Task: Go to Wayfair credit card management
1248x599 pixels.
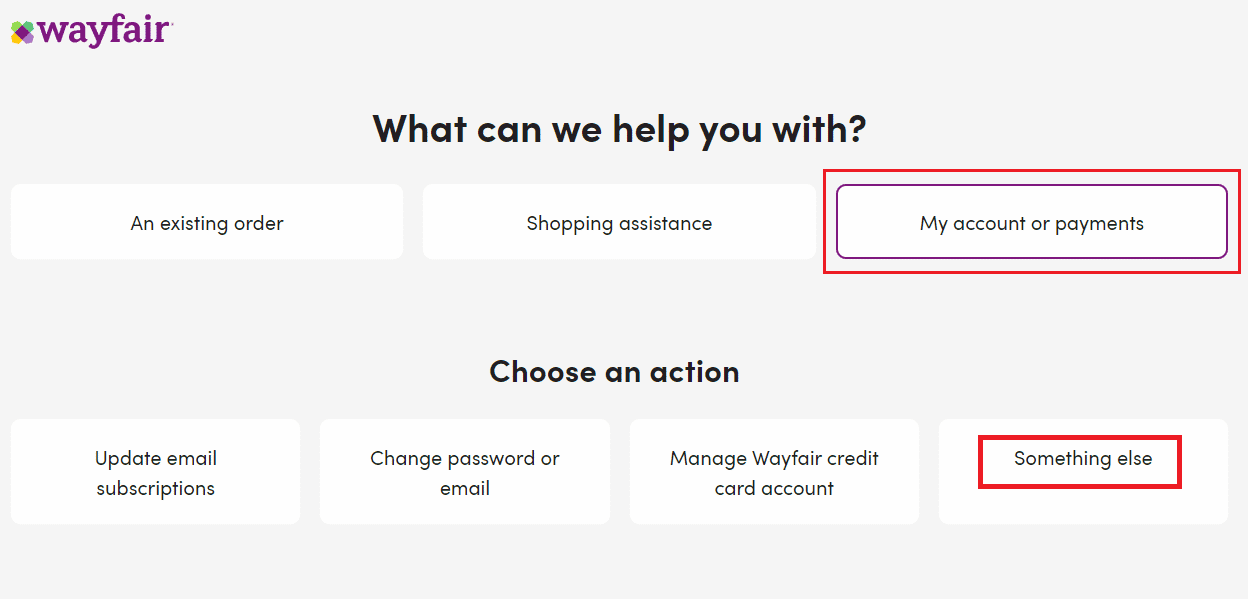Action: coord(774,472)
